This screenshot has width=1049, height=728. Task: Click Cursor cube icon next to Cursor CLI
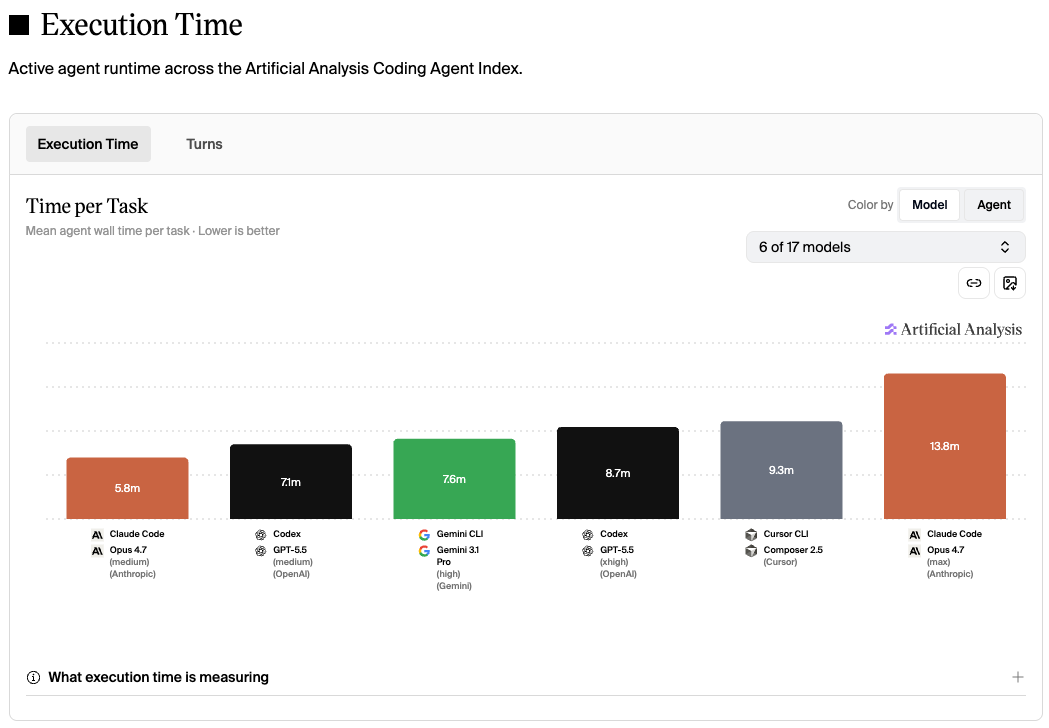coord(751,535)
